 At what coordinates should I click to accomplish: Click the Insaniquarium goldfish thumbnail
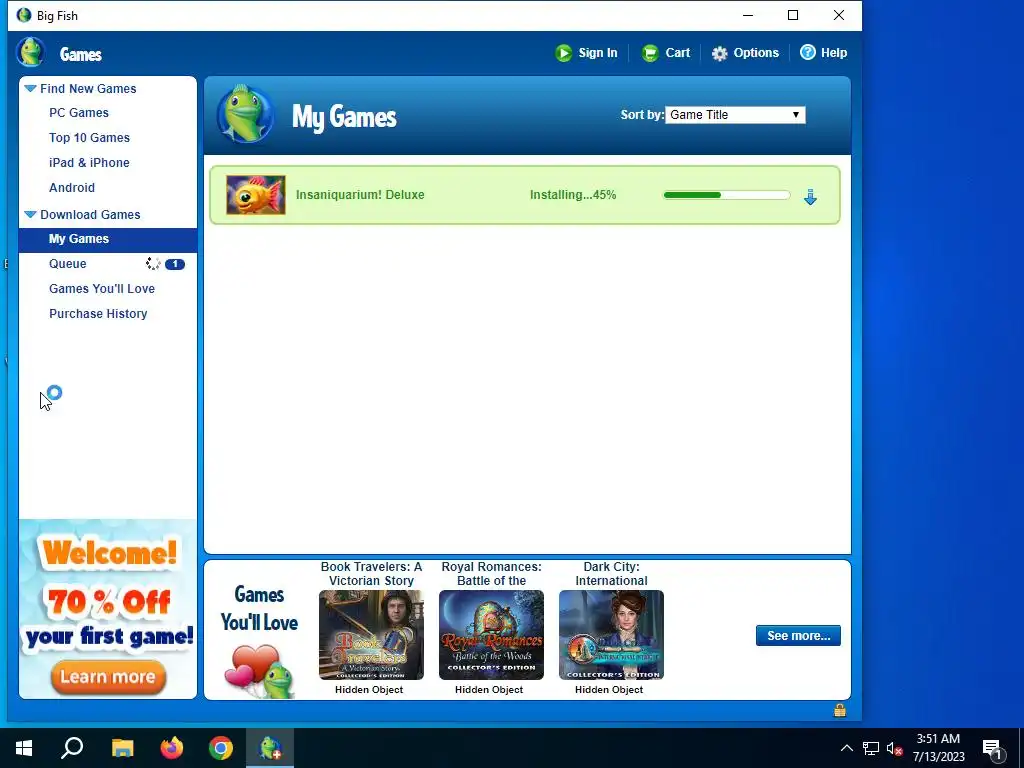point(256,195)
